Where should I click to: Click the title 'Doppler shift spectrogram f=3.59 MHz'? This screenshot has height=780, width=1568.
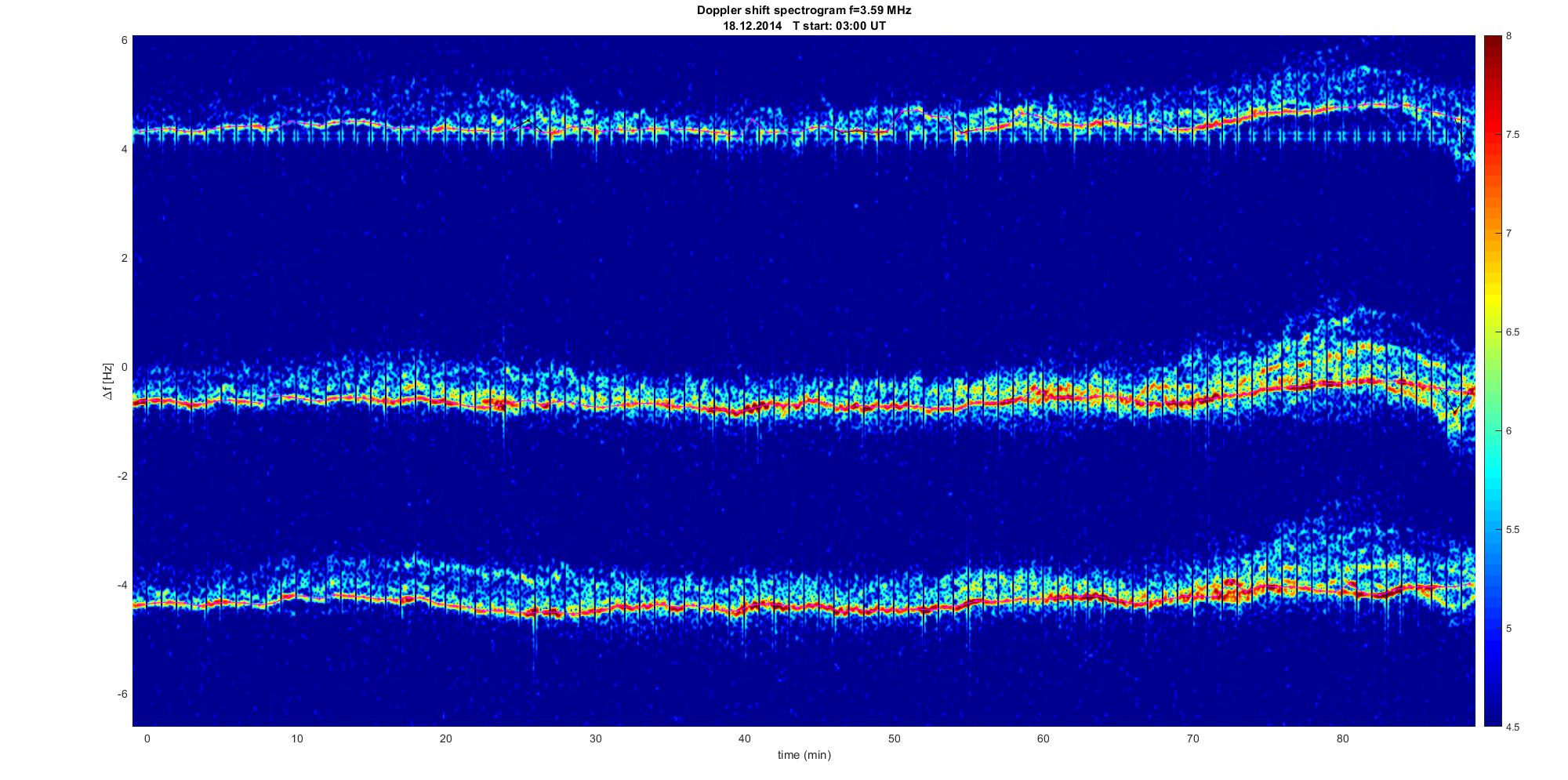[804, 11]
